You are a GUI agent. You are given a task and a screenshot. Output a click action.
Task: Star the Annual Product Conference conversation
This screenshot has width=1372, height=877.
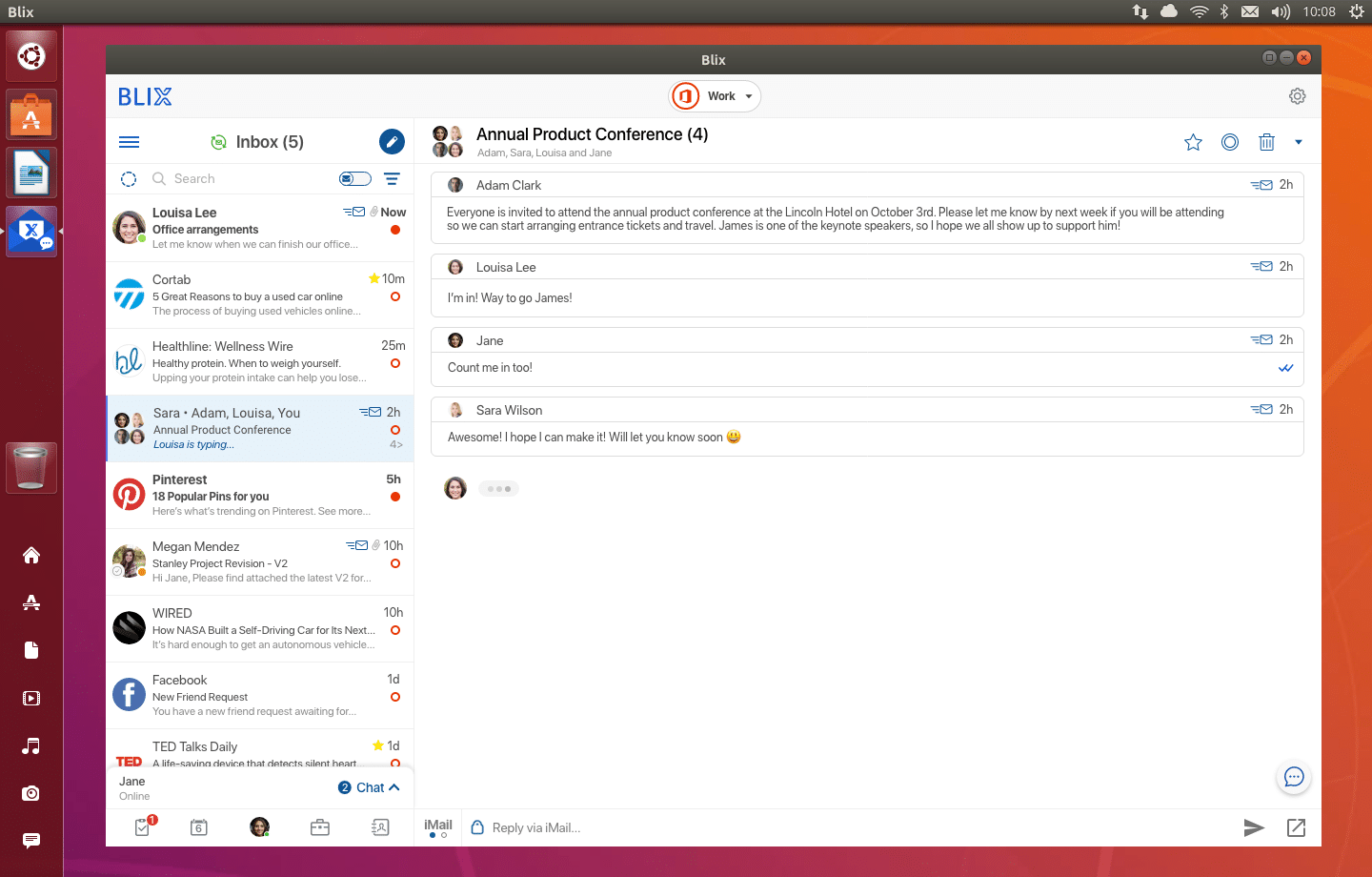tap(1193, 142)
